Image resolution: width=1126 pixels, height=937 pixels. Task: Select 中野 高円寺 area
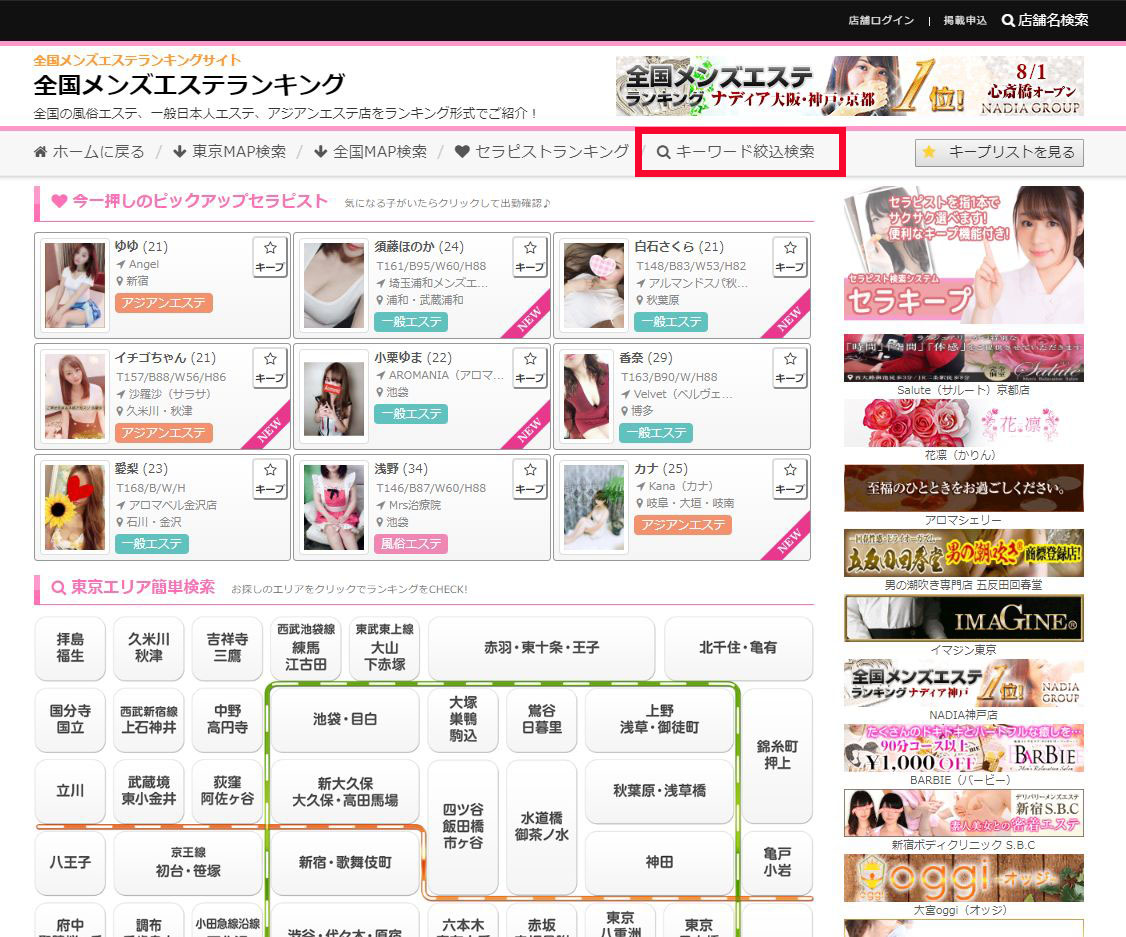pyautogui.click(x=227, y=719)
